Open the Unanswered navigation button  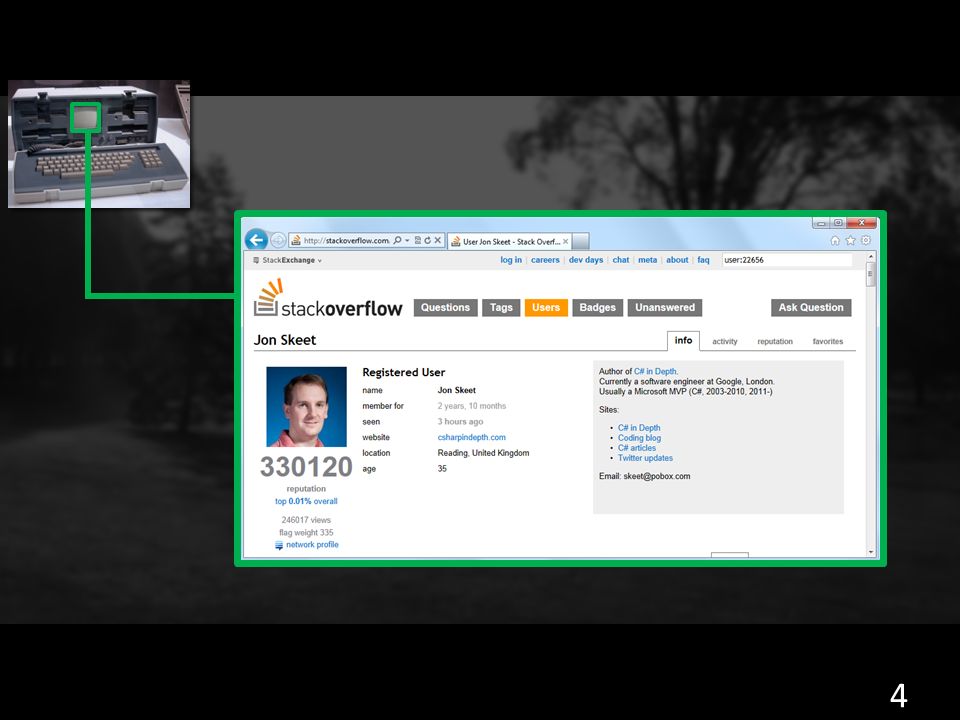[x=665, y=307]
